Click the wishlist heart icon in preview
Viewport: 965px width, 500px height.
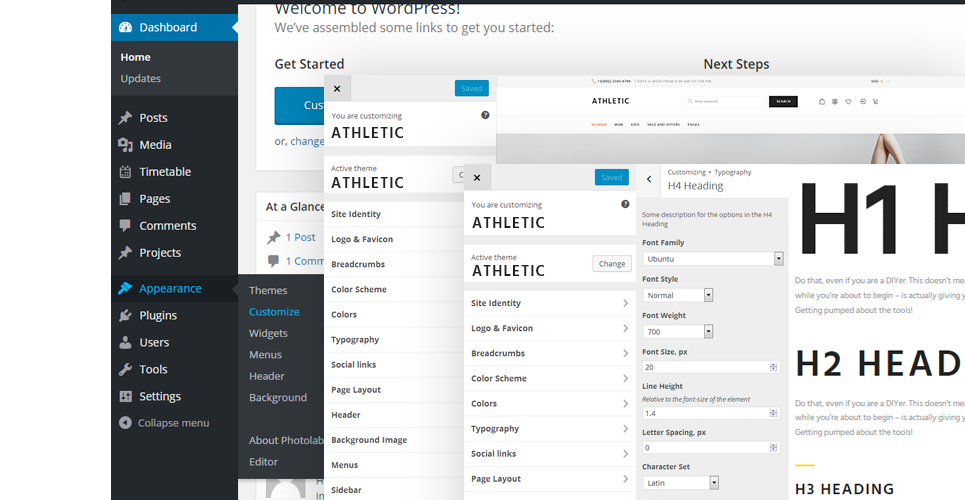tap(849, 102)
